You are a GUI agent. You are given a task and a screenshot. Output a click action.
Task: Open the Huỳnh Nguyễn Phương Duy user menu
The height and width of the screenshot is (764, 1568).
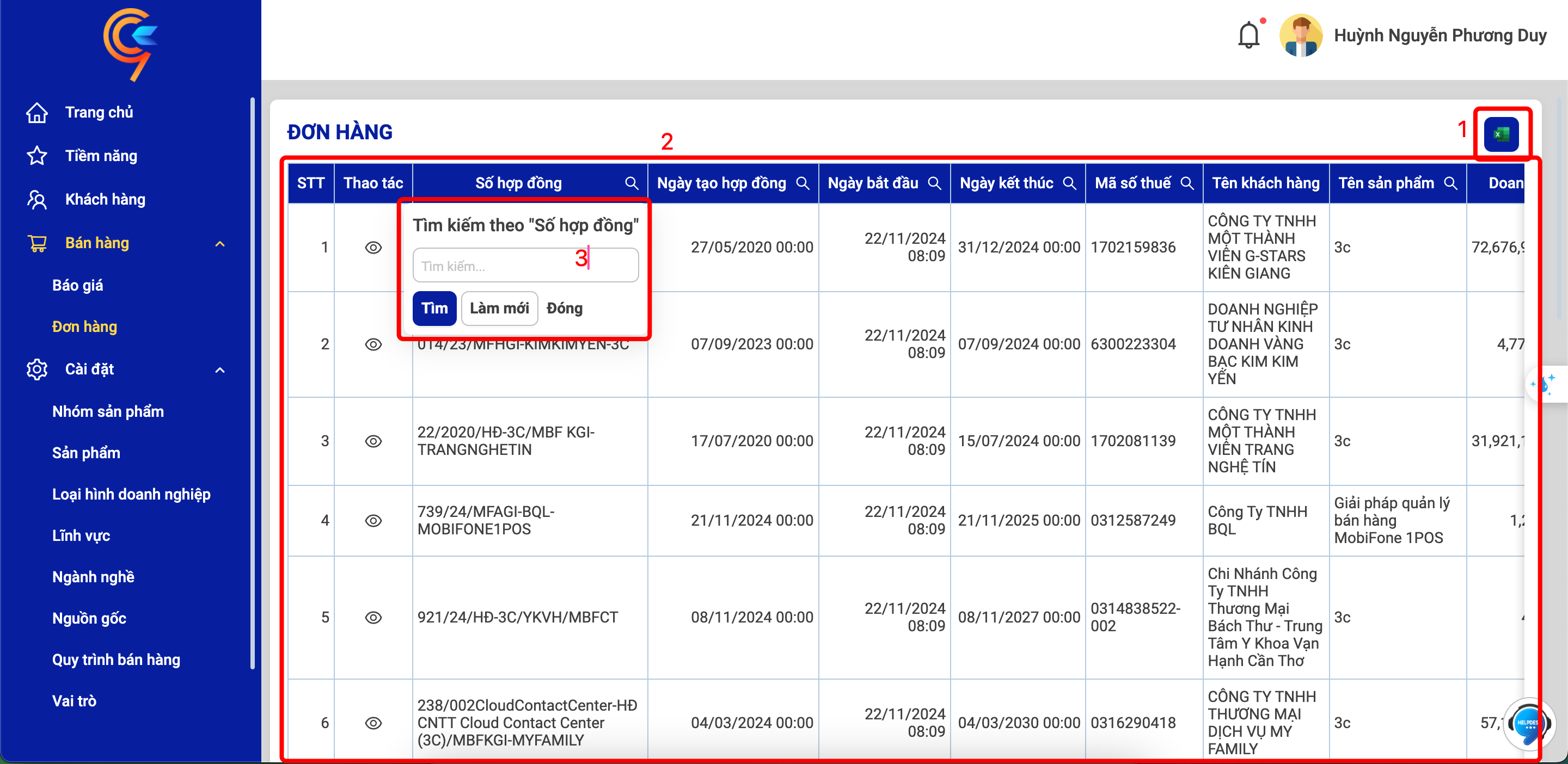(1412, 35)
